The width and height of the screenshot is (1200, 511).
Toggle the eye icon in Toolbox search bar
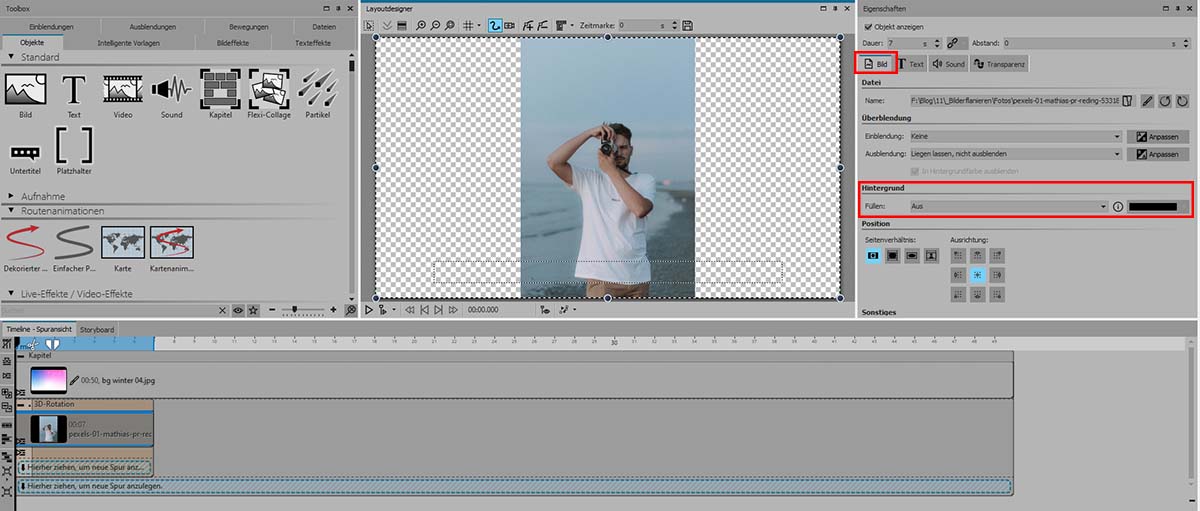point(238,311)
